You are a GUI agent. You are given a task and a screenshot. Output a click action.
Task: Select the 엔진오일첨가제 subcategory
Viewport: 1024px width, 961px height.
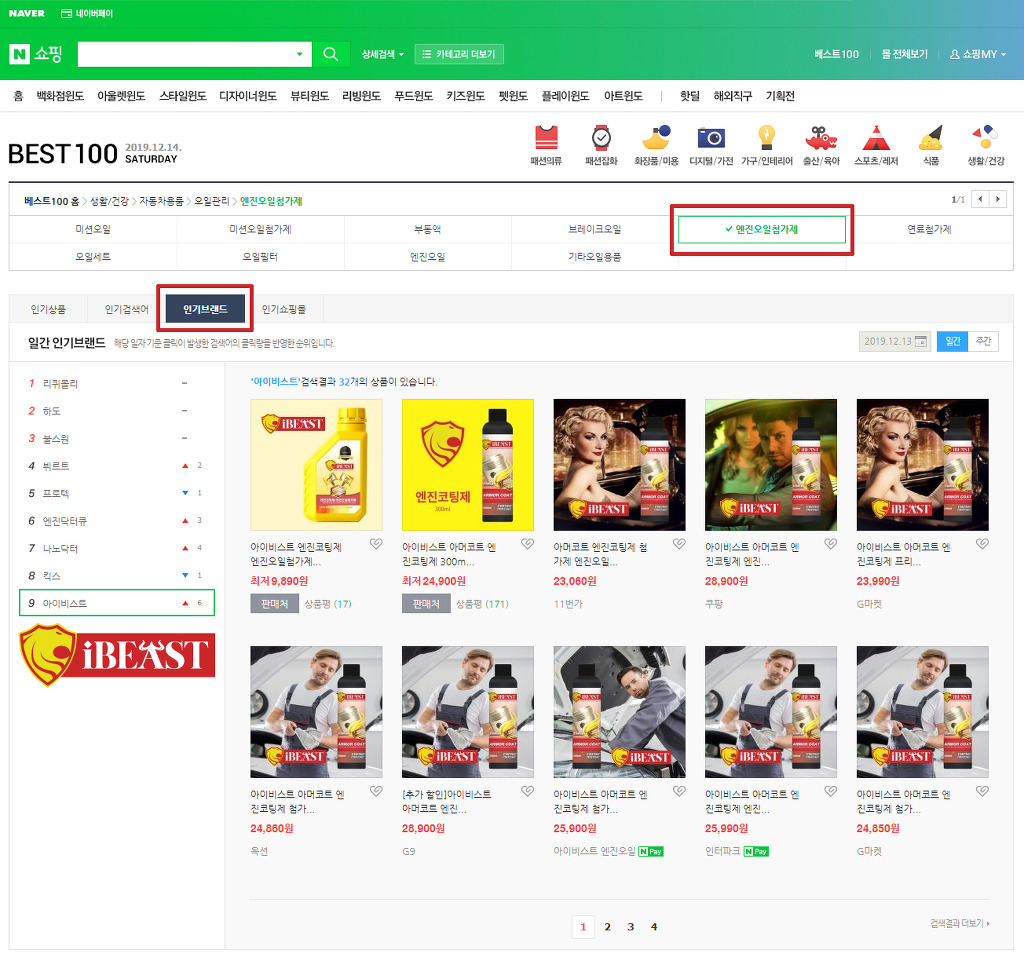coord(762,229)
